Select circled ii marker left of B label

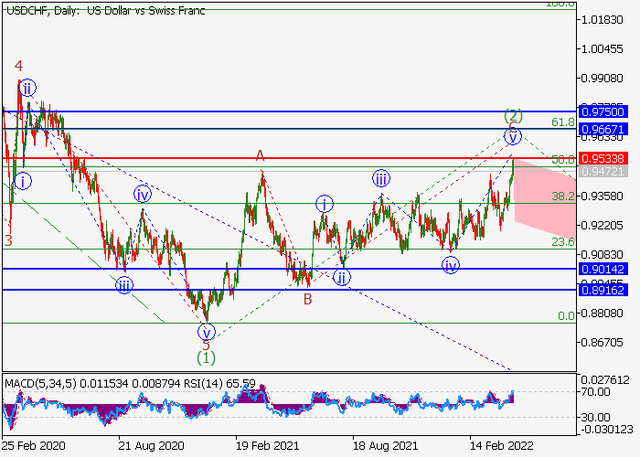coord(342,277)
